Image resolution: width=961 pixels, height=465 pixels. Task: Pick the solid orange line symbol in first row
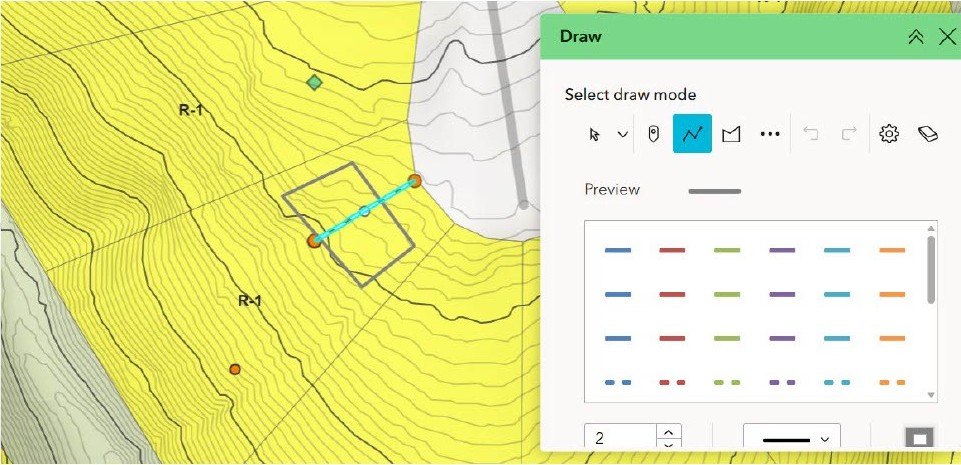pyautogui.click(x=891, y=250)
